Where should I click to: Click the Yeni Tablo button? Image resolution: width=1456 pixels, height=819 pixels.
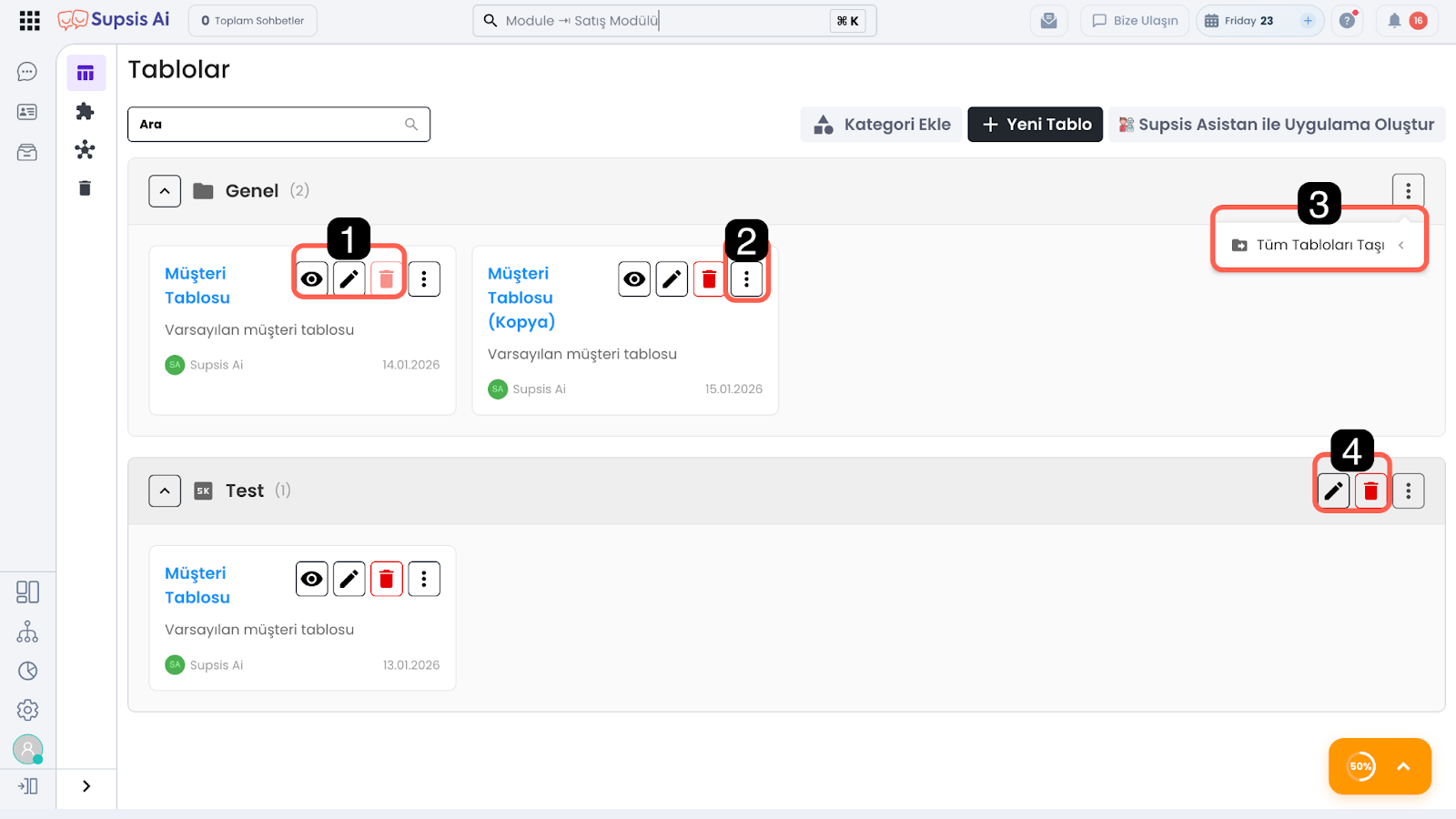click(x=1035, y=125)
